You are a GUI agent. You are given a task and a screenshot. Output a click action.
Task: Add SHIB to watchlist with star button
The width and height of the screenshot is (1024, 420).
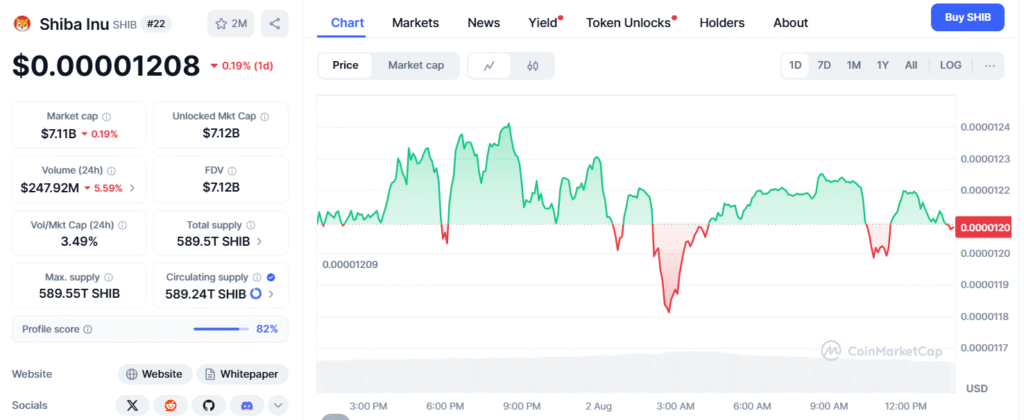tap(231, 24)
